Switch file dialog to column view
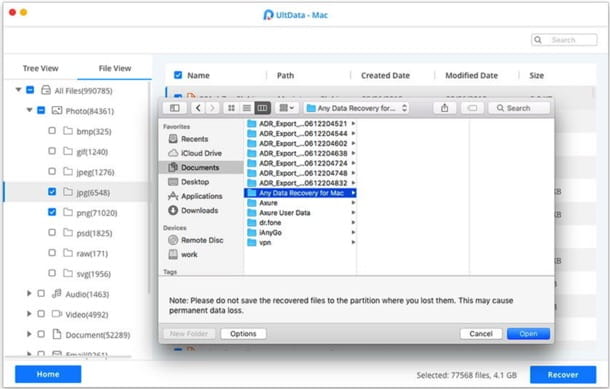 tap(262, 108)
